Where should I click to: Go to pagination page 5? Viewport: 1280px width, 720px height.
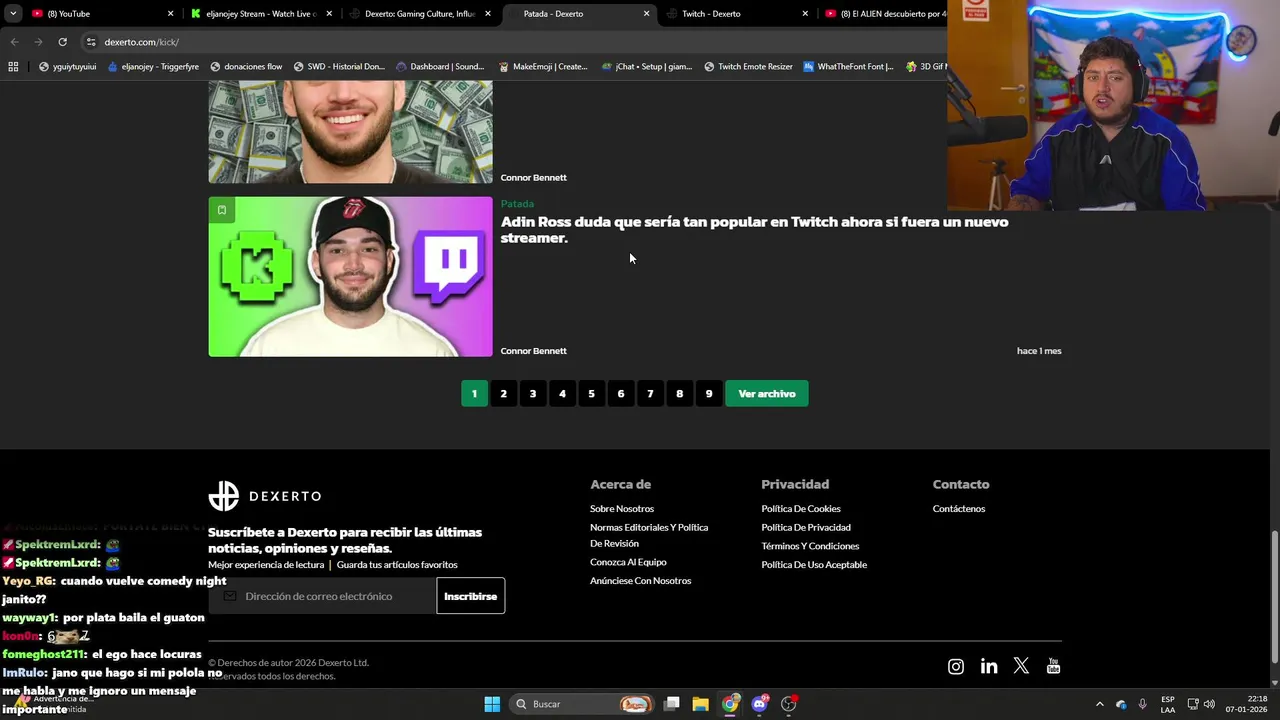(x=591, y=394)
